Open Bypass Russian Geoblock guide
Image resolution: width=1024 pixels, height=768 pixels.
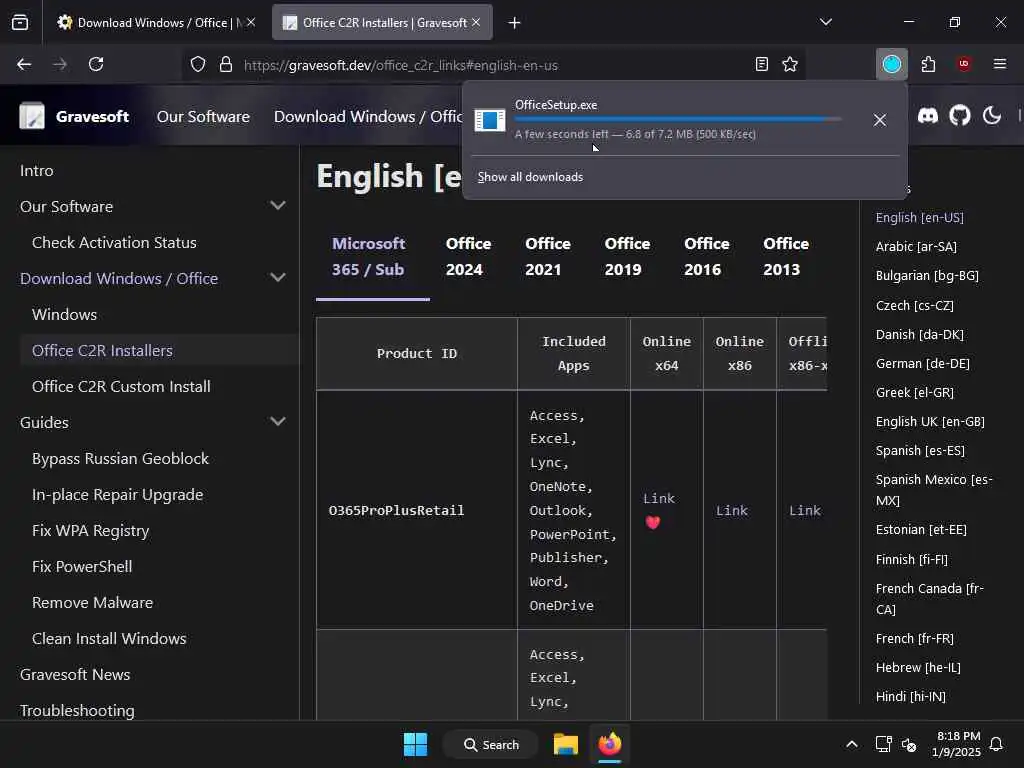pyautogui.click(x=121, y=458)
